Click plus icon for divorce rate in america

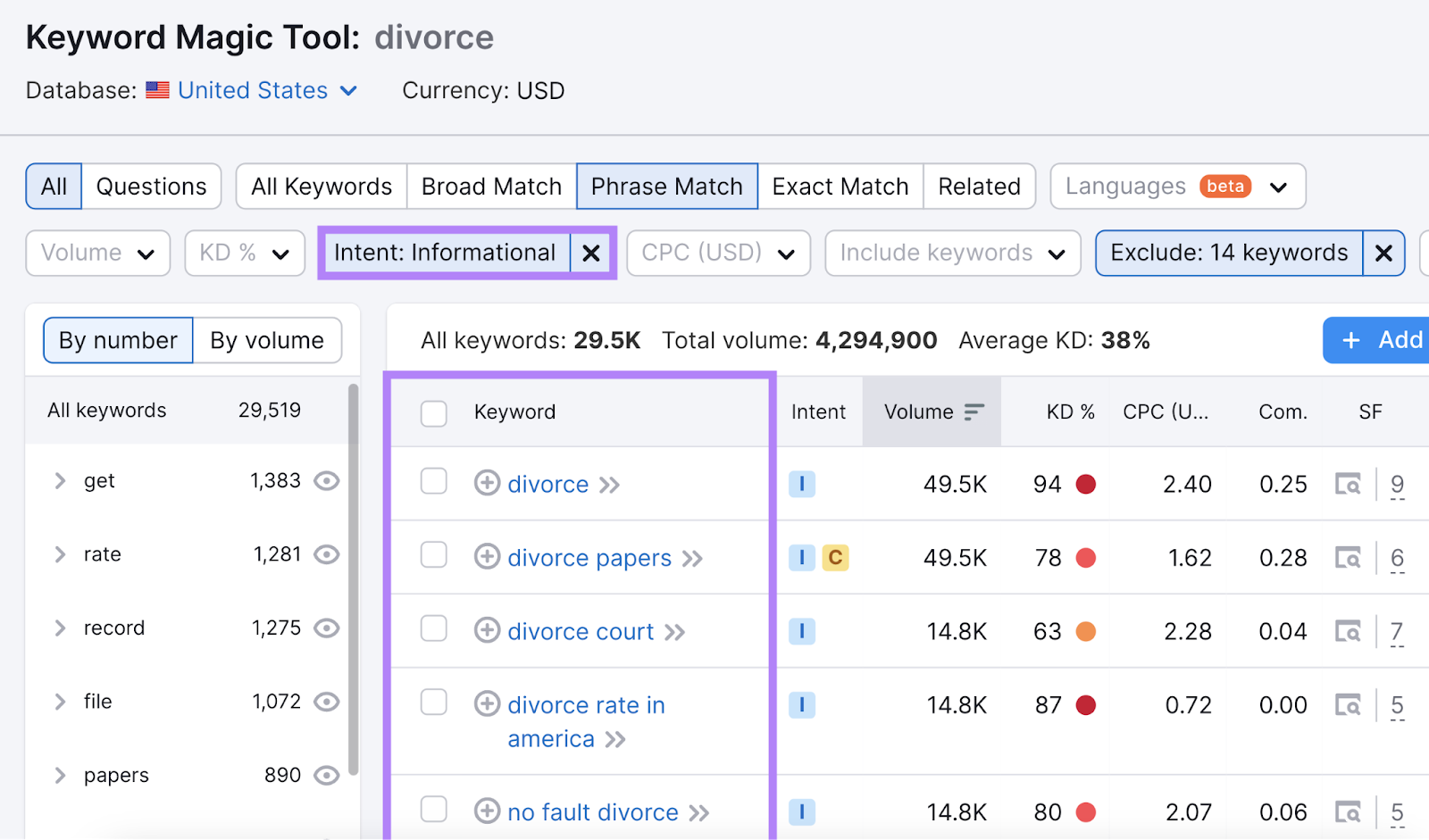coord(487,704)
